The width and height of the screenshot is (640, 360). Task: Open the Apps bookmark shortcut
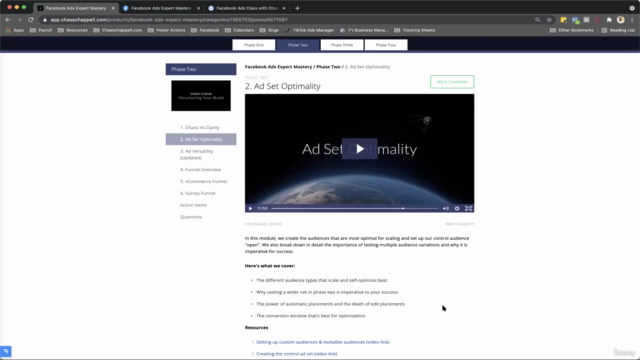pos(15,30)
